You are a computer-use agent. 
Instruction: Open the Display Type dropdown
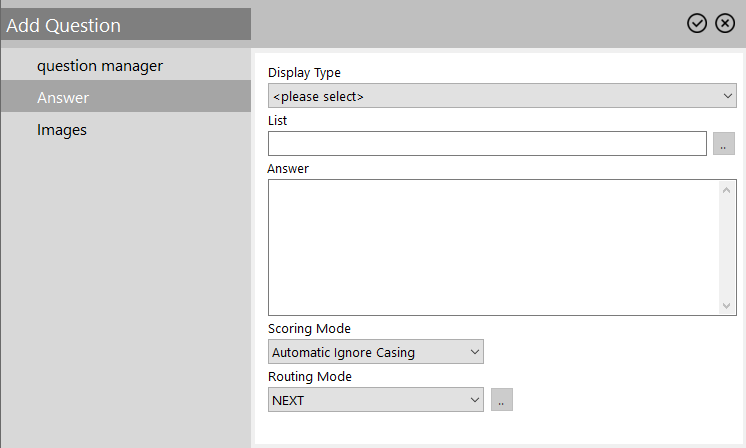[x=502, y=96]
